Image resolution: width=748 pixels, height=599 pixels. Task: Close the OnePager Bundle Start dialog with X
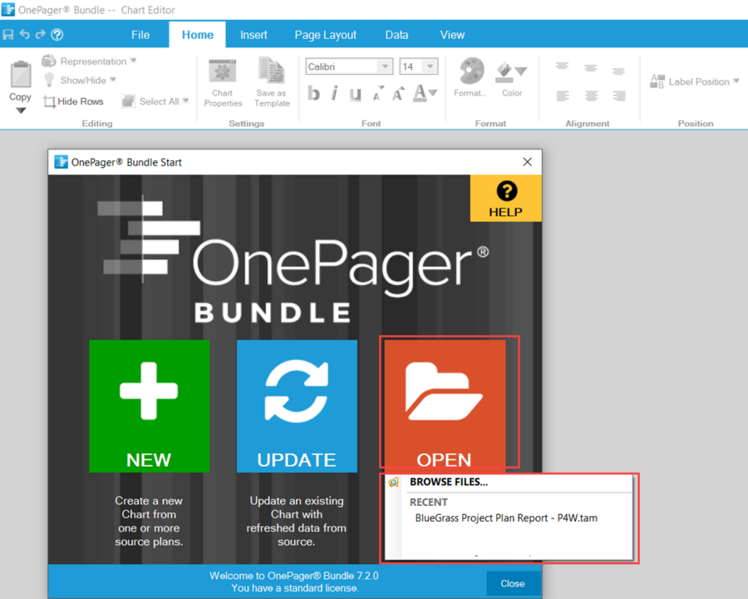[x=527, y=162]
